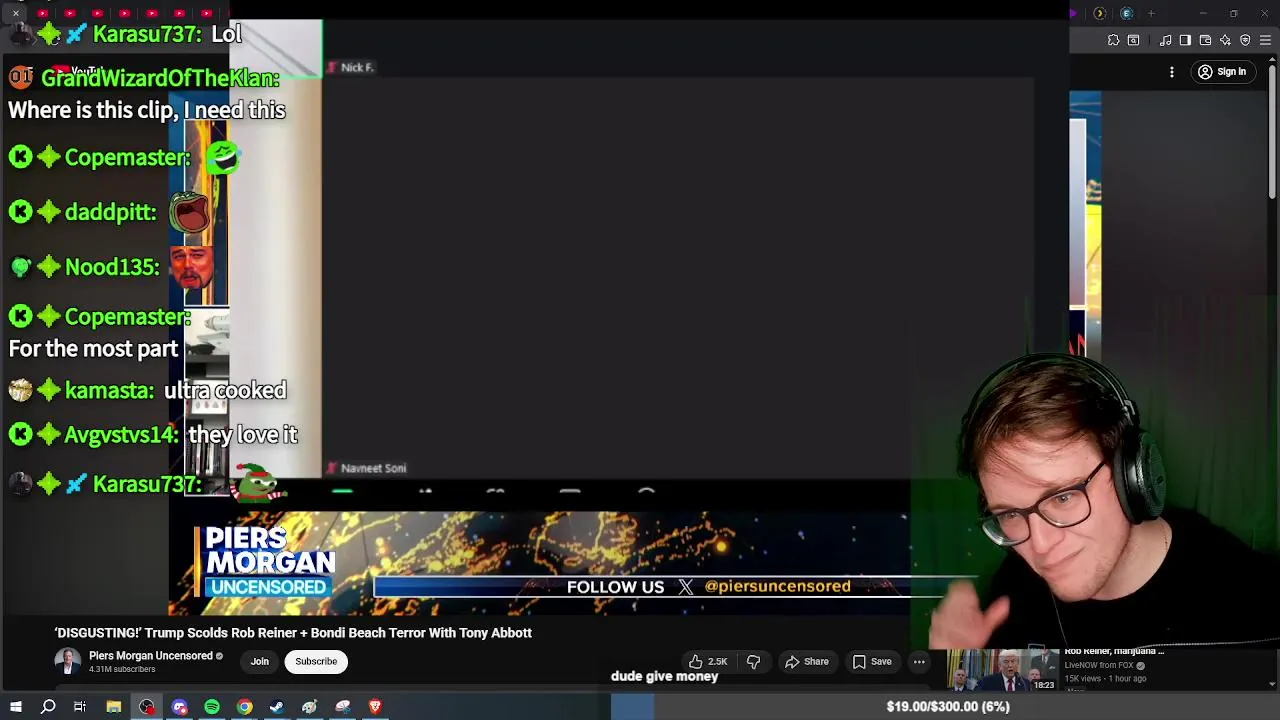Open YouTube settings three-dot menu near Sign in

click(1172, 72)
